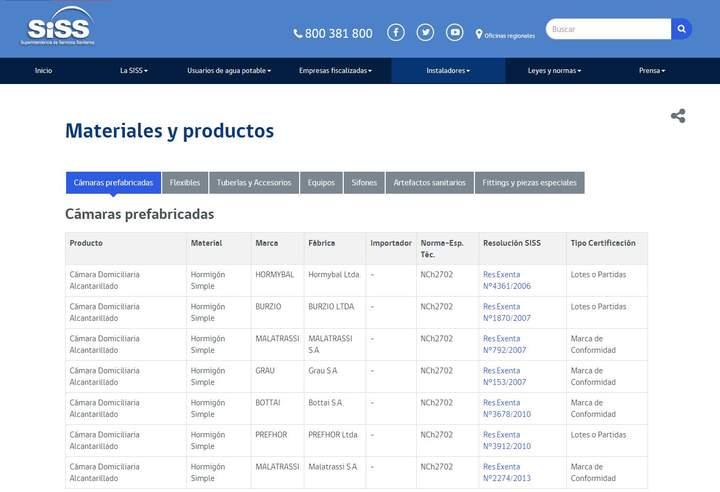Open the YouTube social icon
Image resolution: width=720 pixels, height=492 pixels.
455,32
